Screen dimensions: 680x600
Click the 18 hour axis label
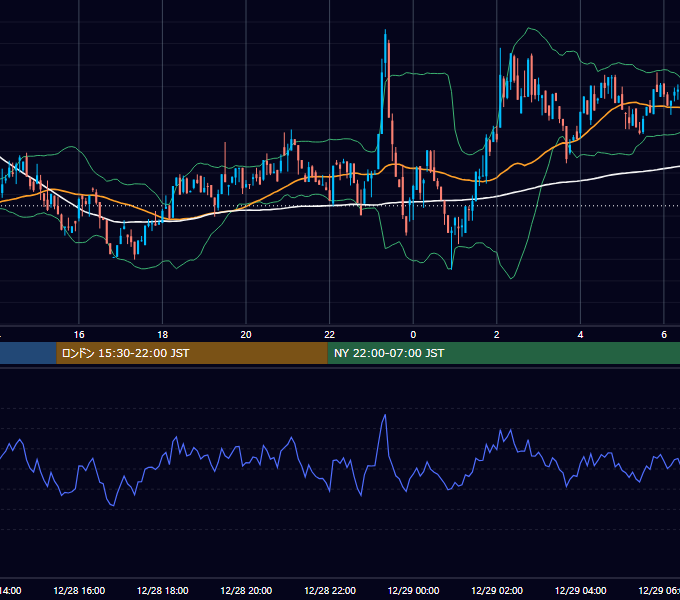coord(163,335)
